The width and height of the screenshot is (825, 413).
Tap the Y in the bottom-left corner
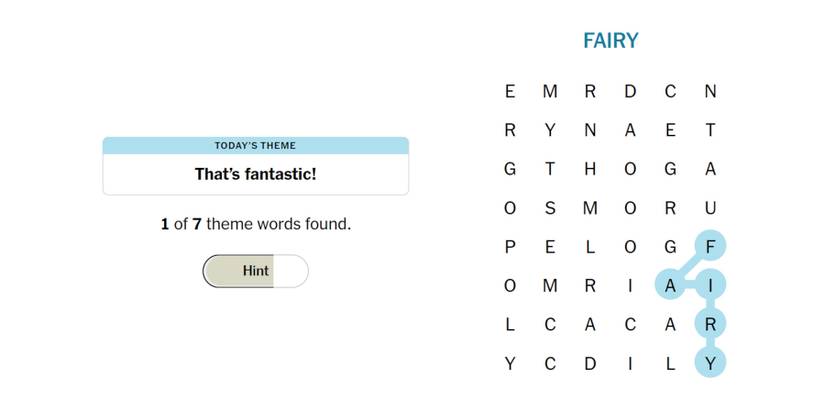pos(510,364)
